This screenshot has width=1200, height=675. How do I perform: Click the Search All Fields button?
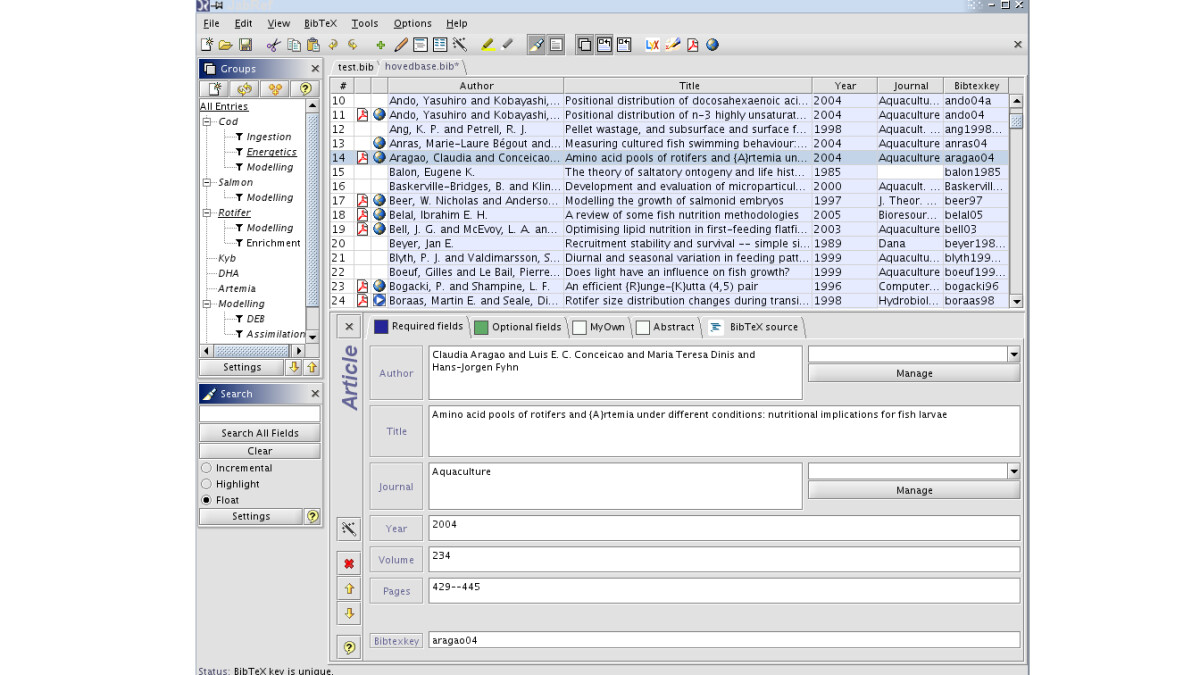260,433
